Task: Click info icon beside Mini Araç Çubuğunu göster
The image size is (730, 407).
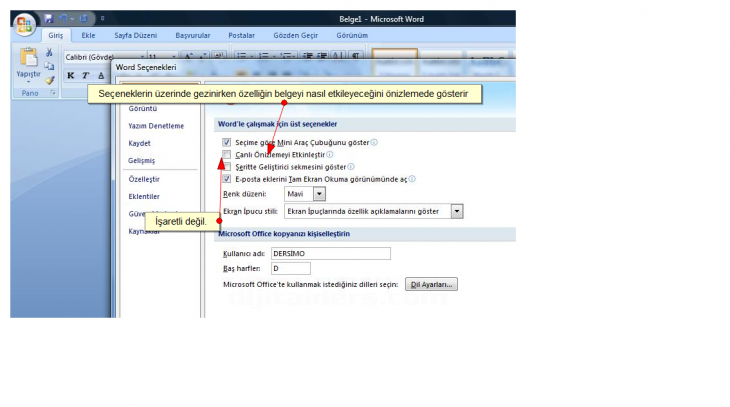Action: [374, 142]
